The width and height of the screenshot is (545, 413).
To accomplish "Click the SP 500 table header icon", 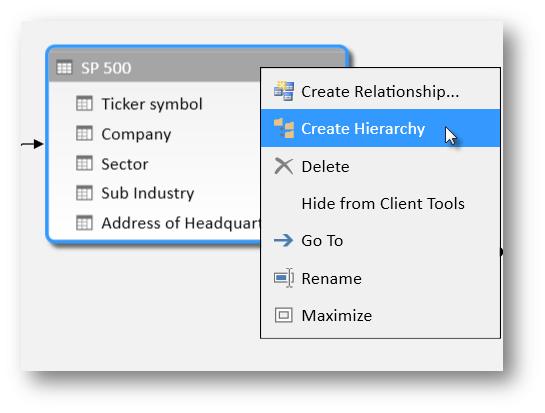I will click(64, 67).
